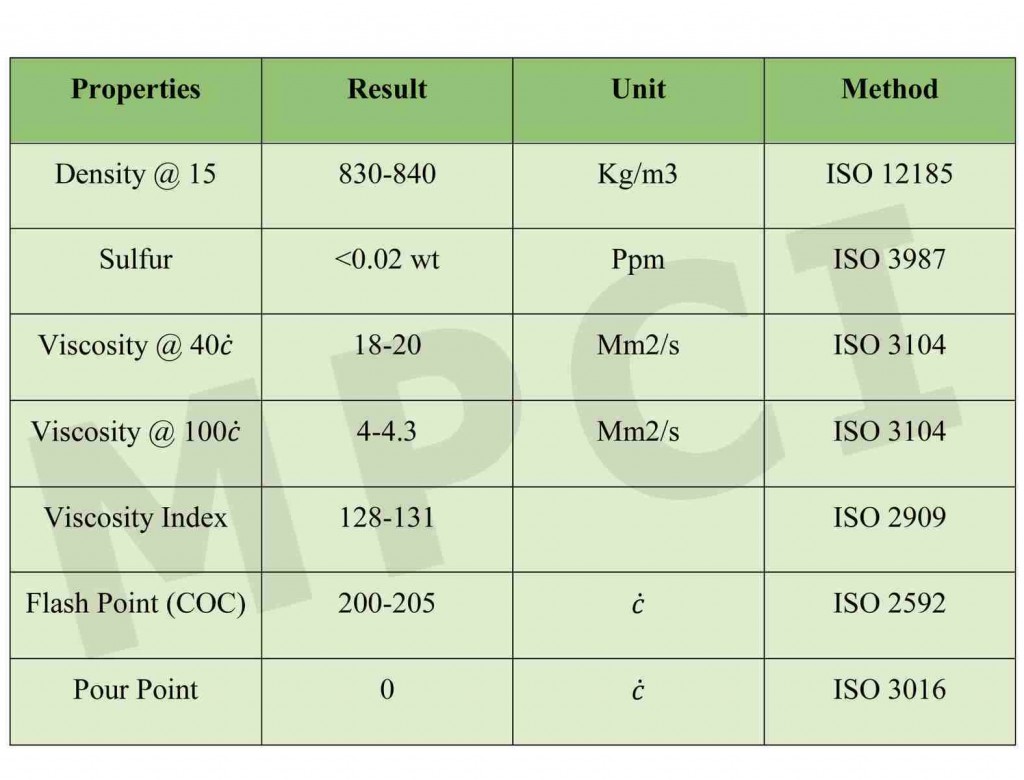Click the Kg/m3 unit cell

pyautogui.click(x=638, y=175)
